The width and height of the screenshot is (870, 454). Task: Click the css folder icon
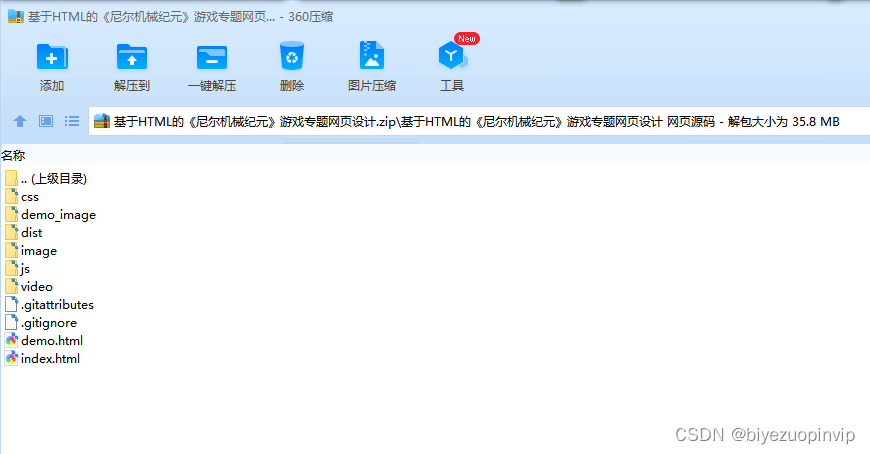[11, 196]
